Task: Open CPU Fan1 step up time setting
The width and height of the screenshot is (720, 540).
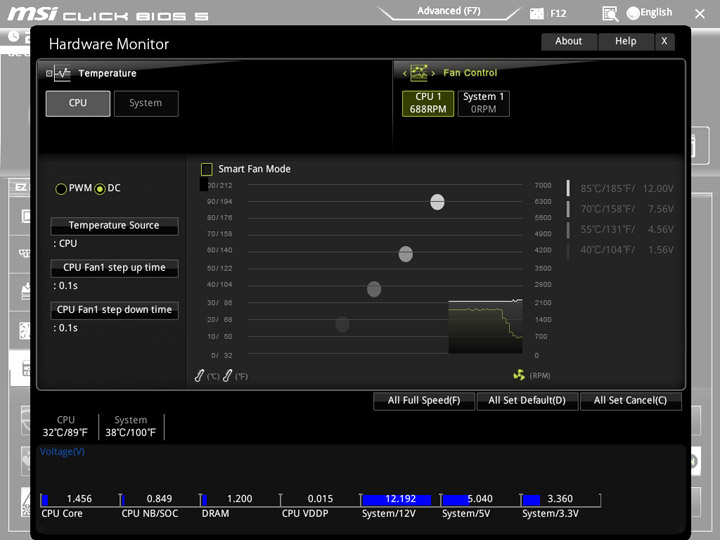Action: [x=114, y=268]
